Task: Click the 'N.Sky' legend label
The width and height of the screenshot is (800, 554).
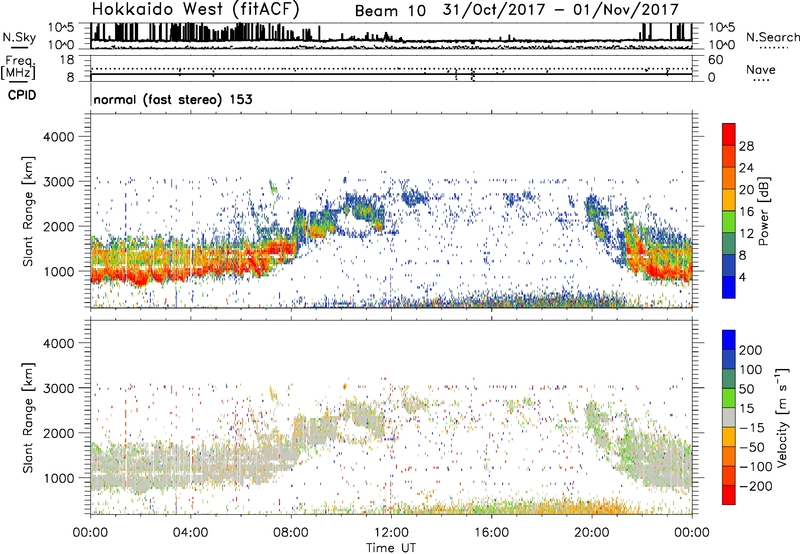Action: coord(19,38)
